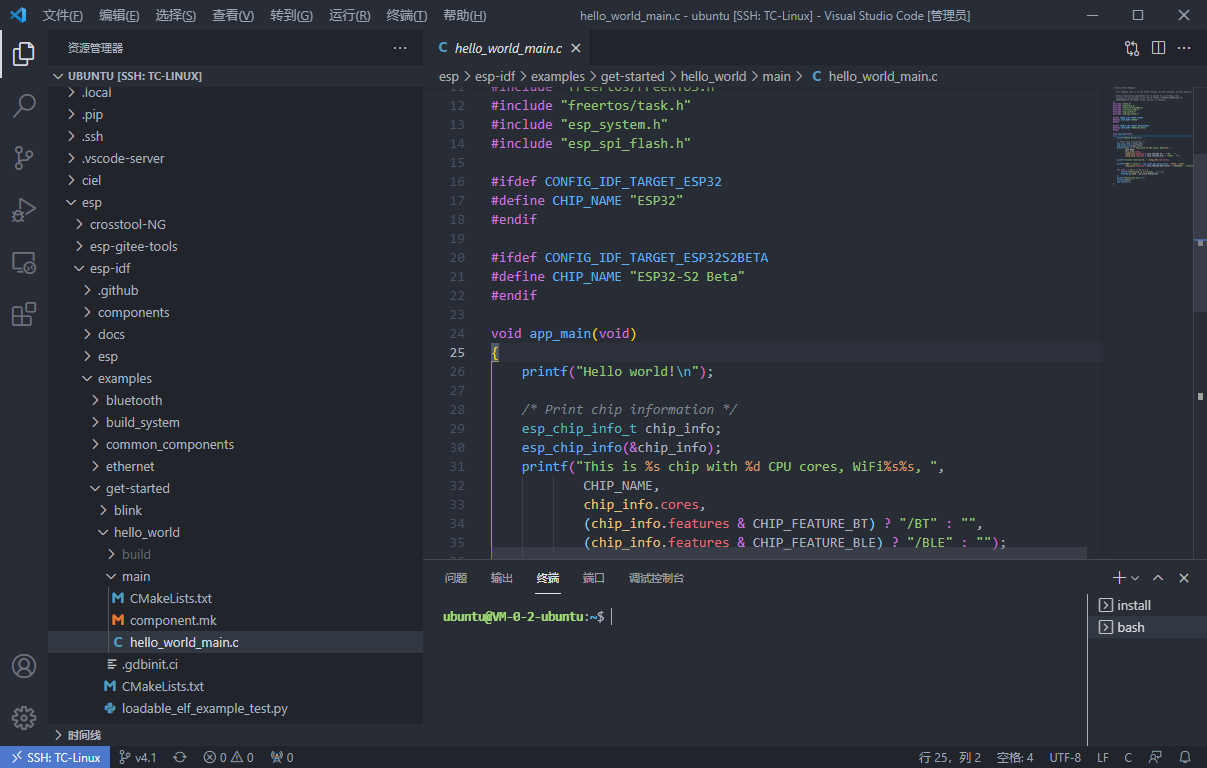Screen dimensions: 1207x768
Task: Collapse the esp-idf folder
Action: pos(235,268)
